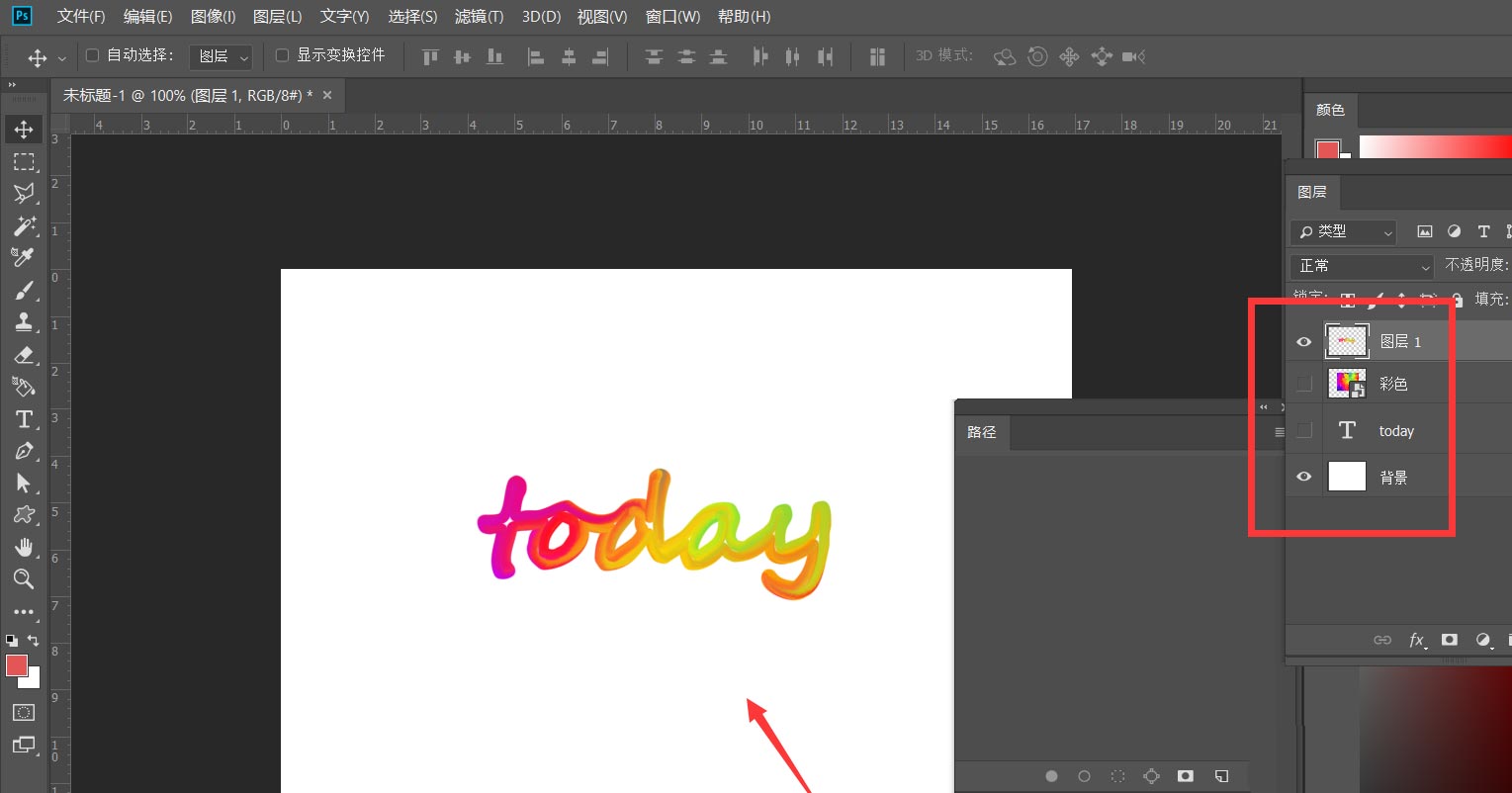Reset default foreground and background colors
The width and height of the screenshot is (1512, 793).
pos(11,640)
